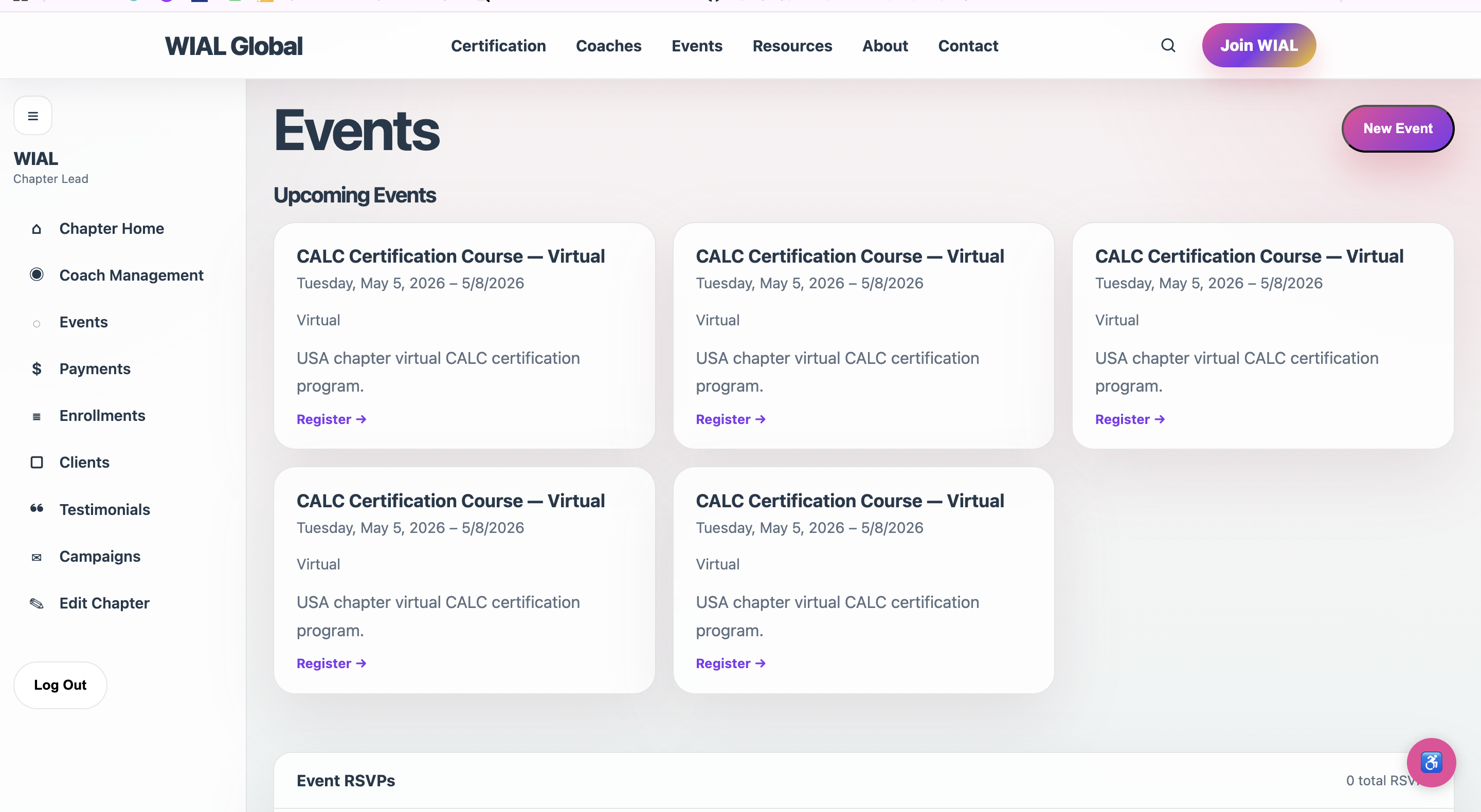This screenshot has height=812, width=1481.
Task: Click the WIAL Global logo
Action: (x=233, y=46)
